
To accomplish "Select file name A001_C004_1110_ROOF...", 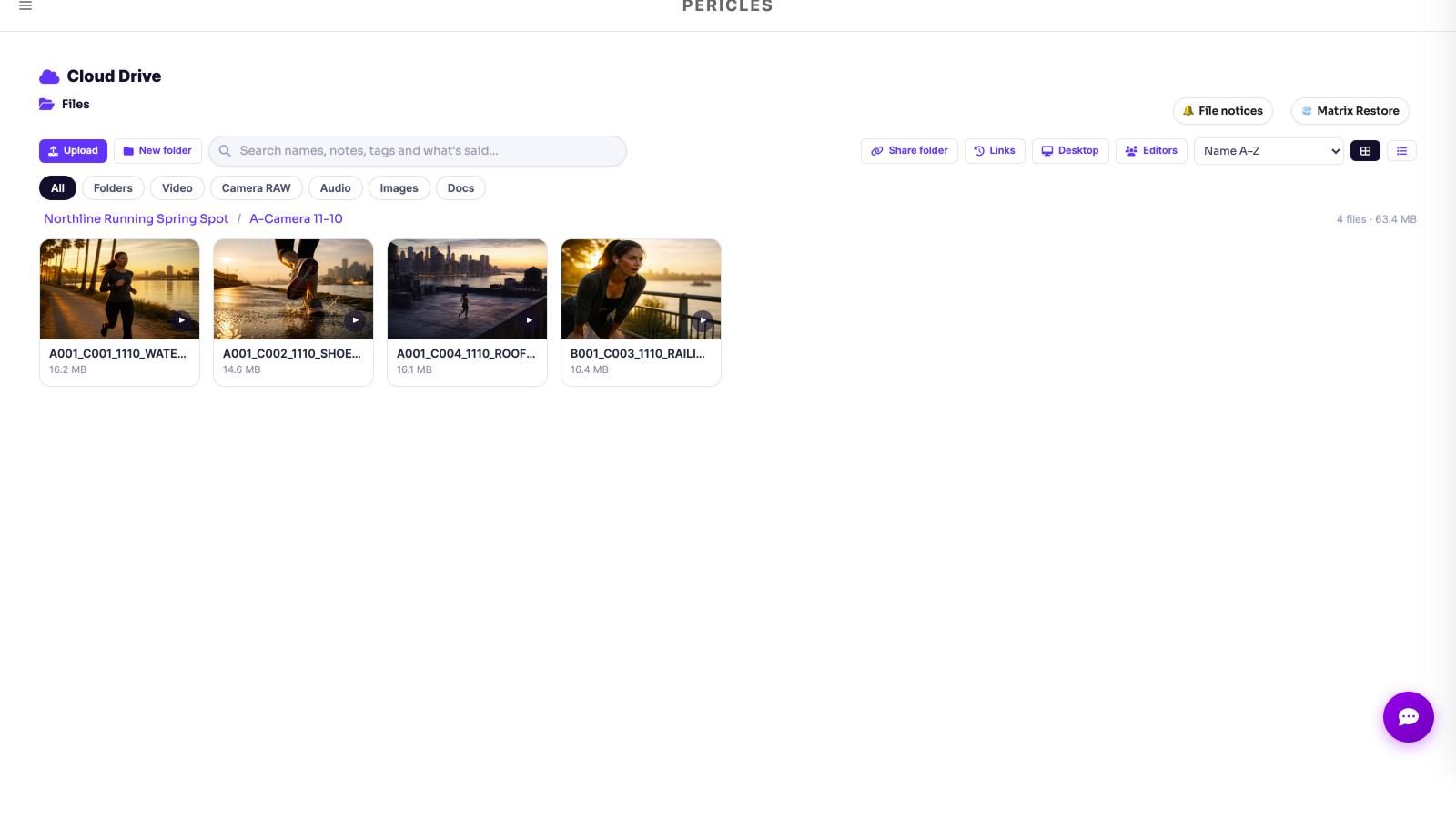I will (466, 354).
